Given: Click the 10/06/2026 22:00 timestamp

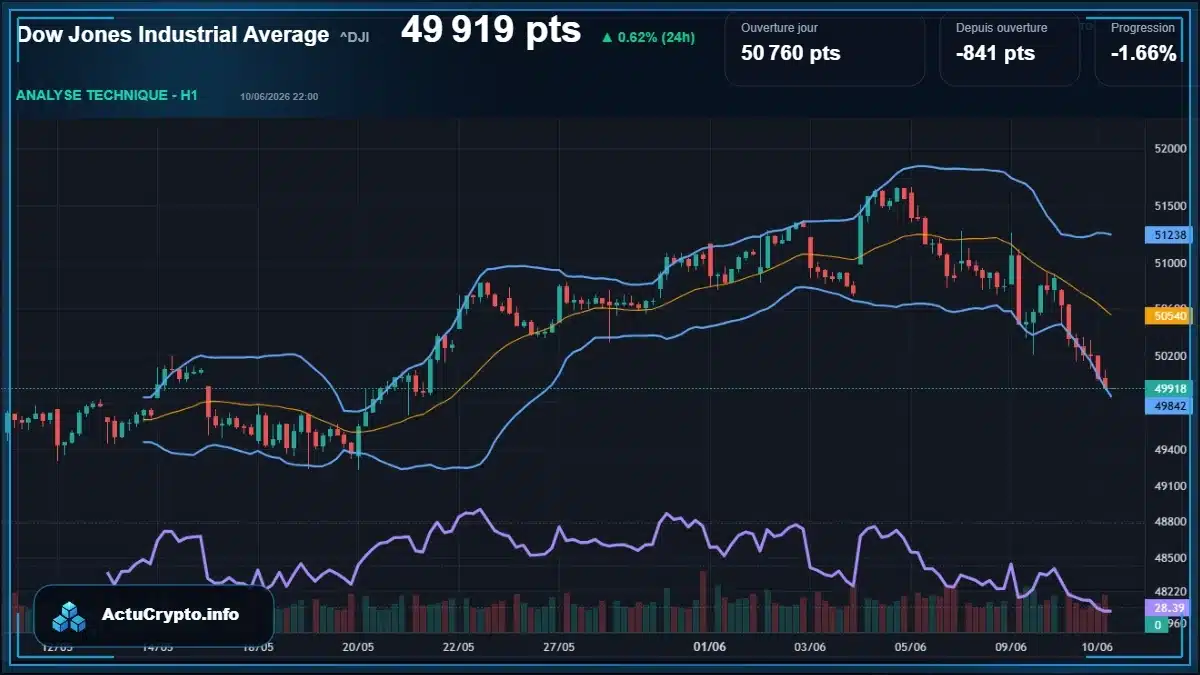Looking at the screenshot, I should click(x=279, y=97).
